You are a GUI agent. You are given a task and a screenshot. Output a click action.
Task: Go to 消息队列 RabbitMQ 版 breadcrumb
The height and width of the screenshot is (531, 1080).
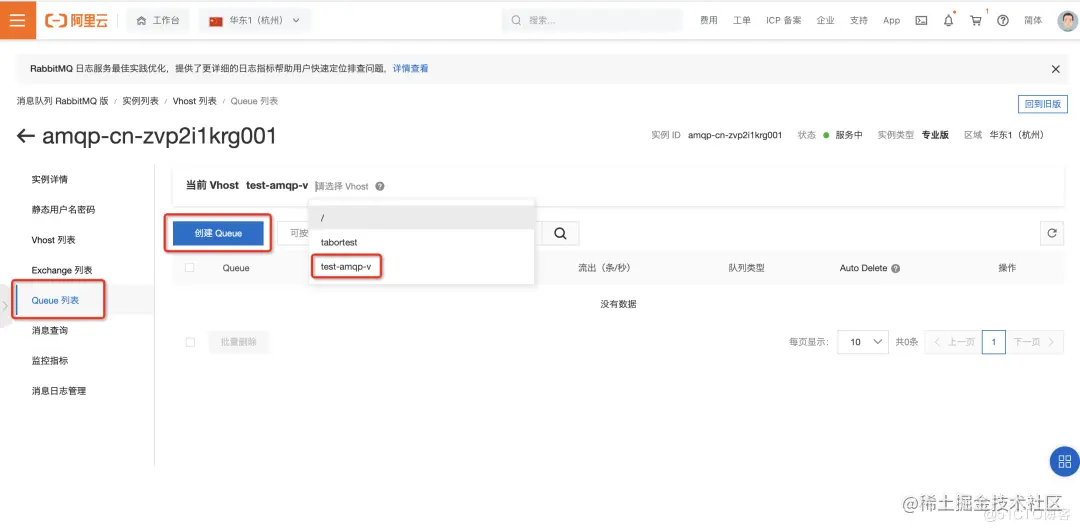63,101
